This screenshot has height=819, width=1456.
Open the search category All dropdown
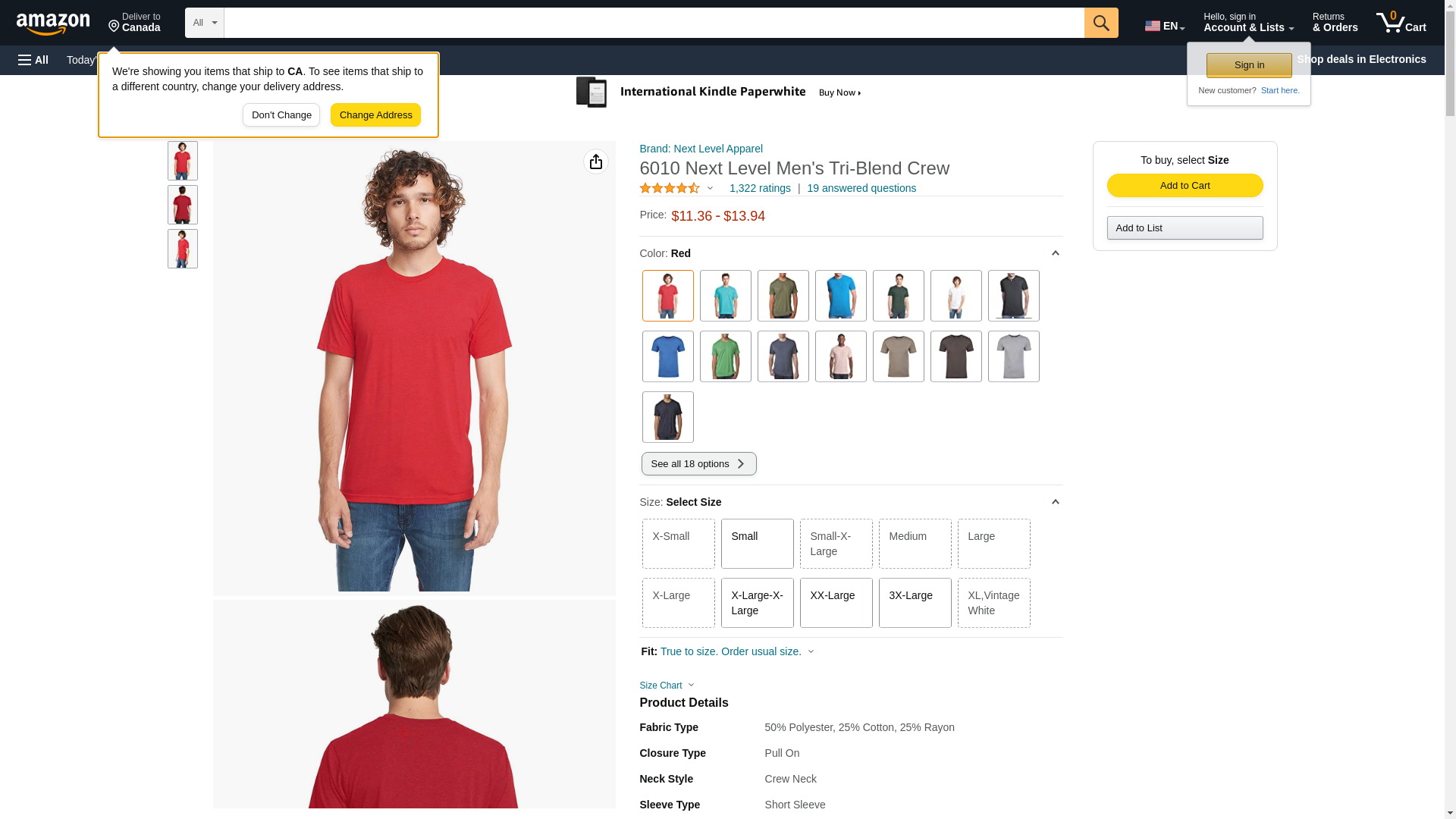click(205, 23)
